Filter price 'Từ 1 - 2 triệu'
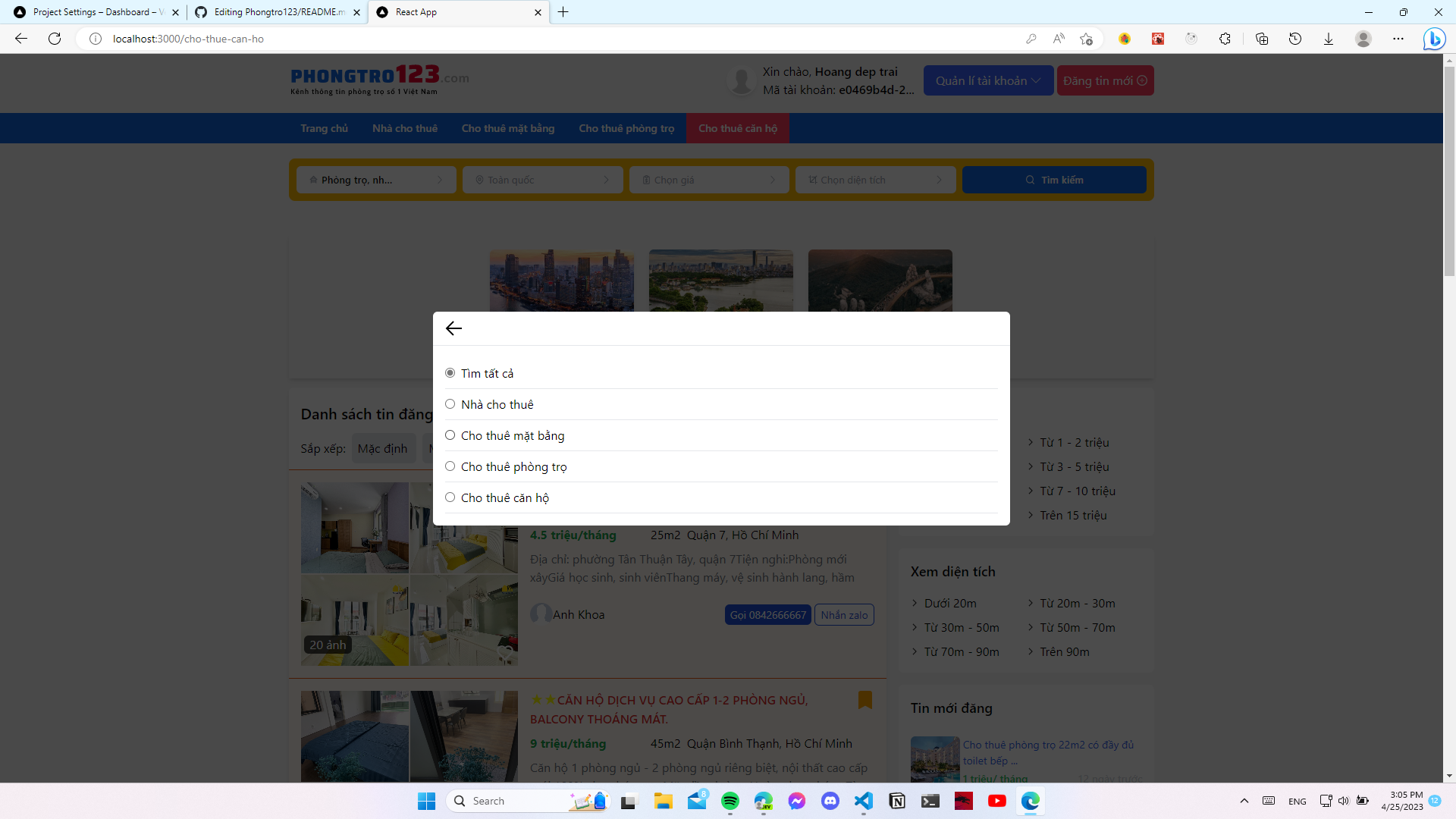Image resolution: width=1456 pixels, height=819 pixels. 1075,442
